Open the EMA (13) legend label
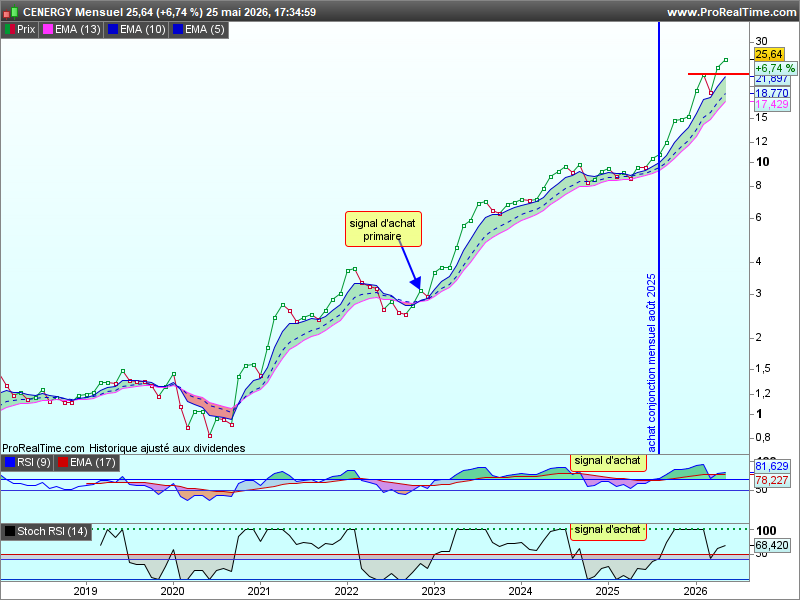This screenshot has height=600, width=800. (78, 30)
